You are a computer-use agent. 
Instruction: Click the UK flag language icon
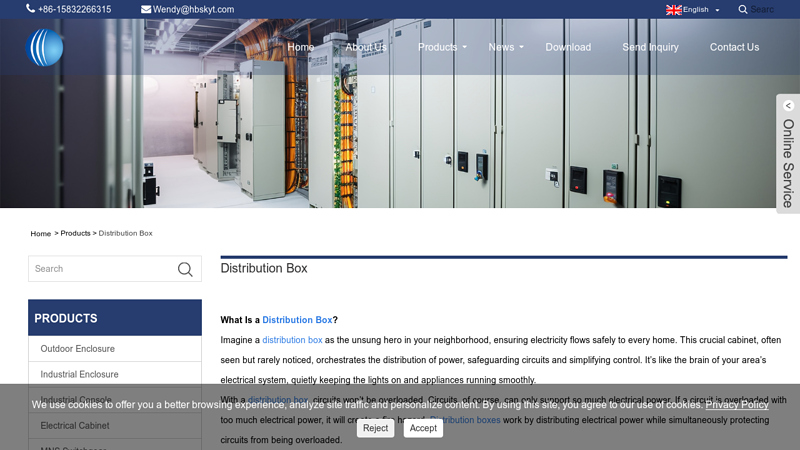(x=673, y=10)
